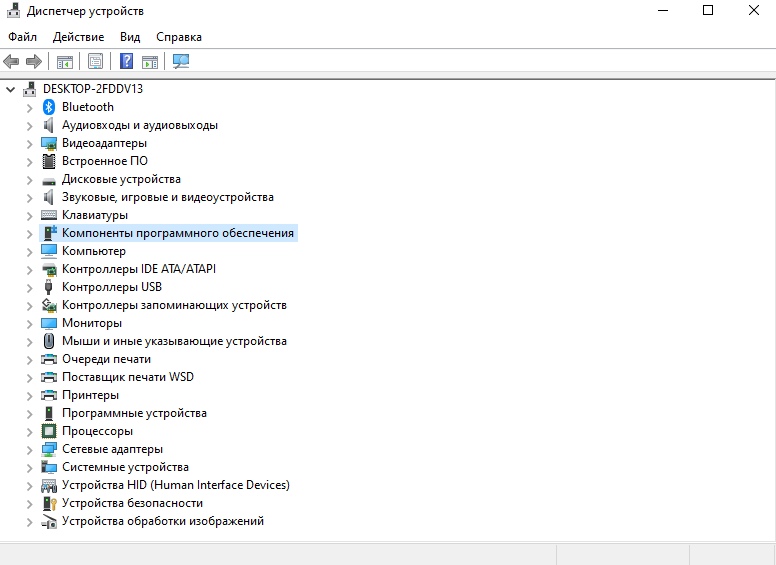Select the Контроллеры USB label
Viewport: 776px width, 565px height.
[112, 287]
